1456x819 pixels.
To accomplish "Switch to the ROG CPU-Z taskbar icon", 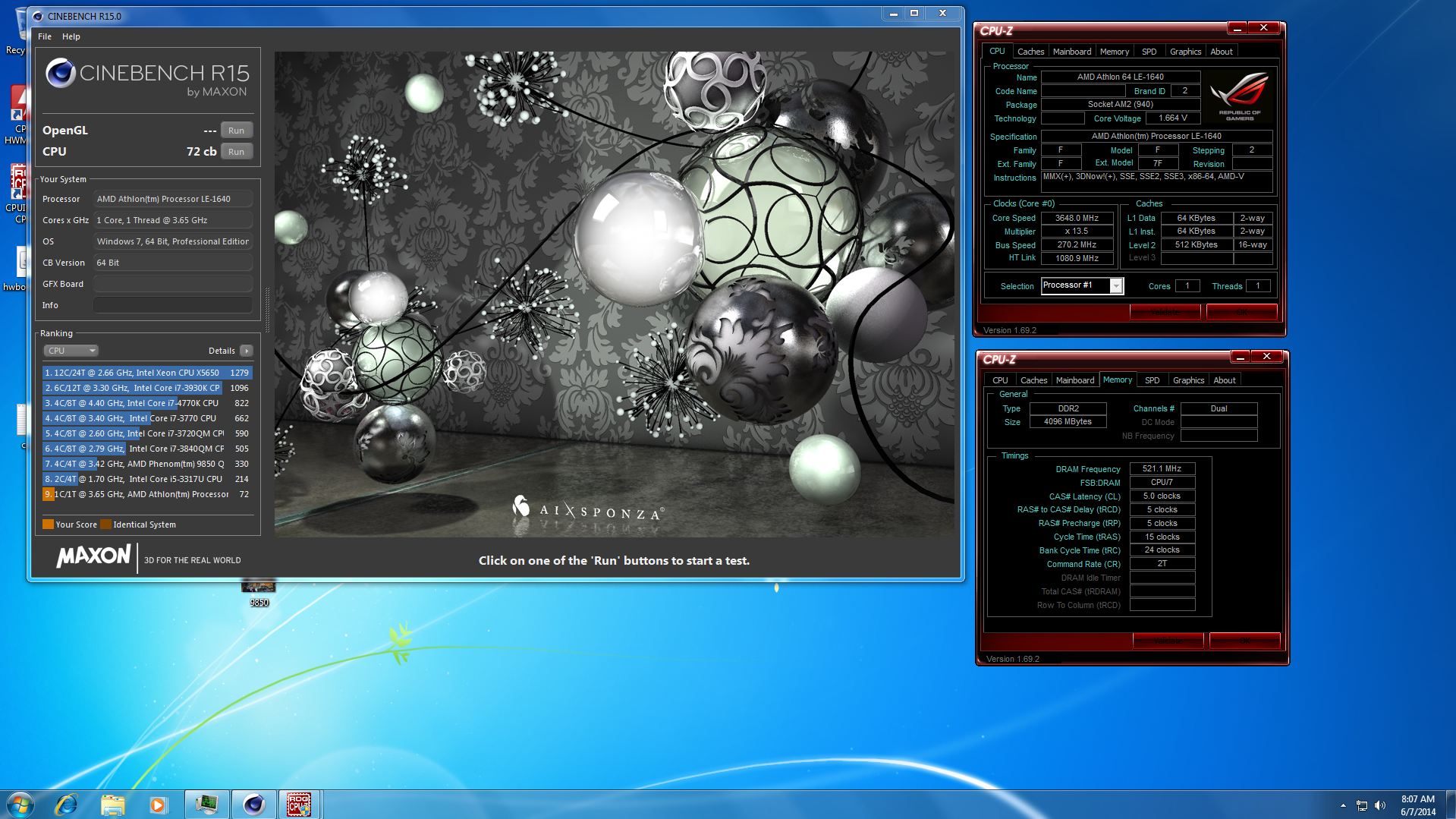I will 299,804.
